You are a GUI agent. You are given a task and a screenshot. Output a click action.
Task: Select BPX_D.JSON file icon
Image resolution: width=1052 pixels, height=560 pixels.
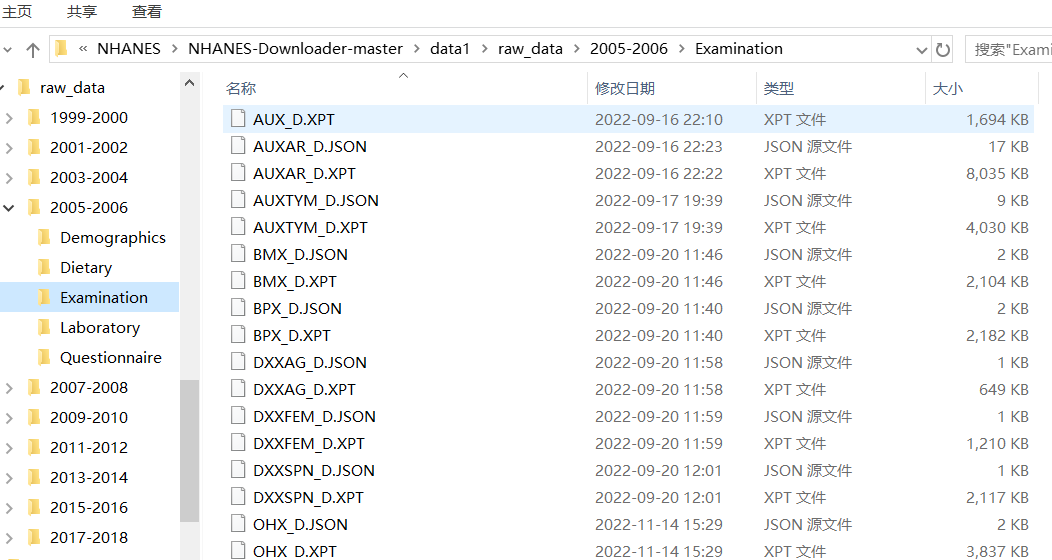(238, 308)
